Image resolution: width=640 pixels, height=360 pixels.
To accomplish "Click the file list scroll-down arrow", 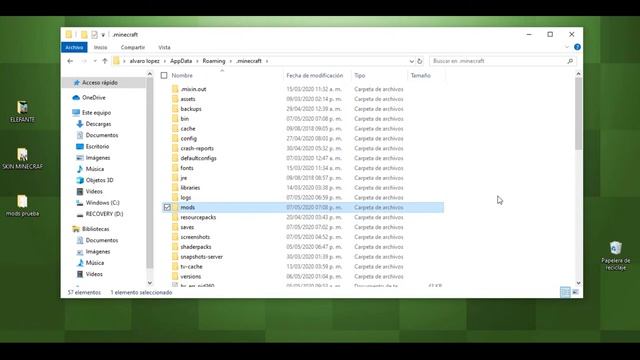I will click(578, 283).
